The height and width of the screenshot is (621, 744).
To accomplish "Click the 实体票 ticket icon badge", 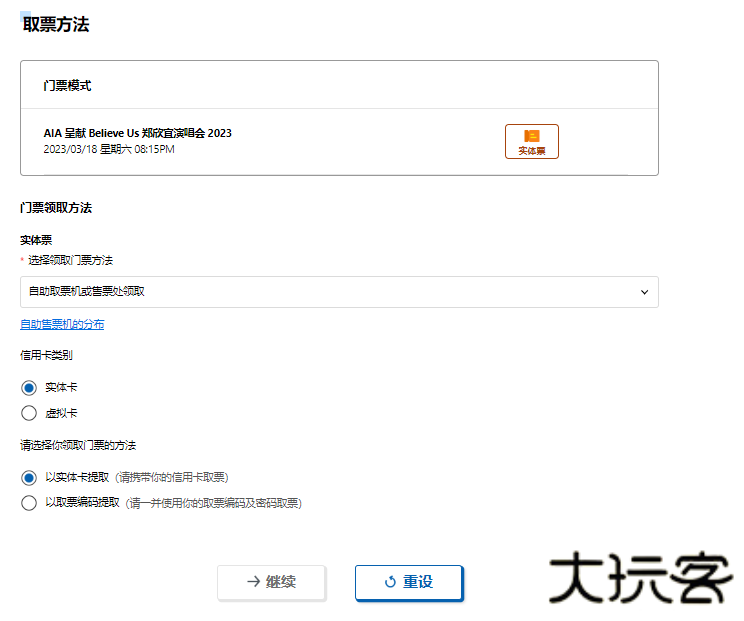I will coord(531,141).
